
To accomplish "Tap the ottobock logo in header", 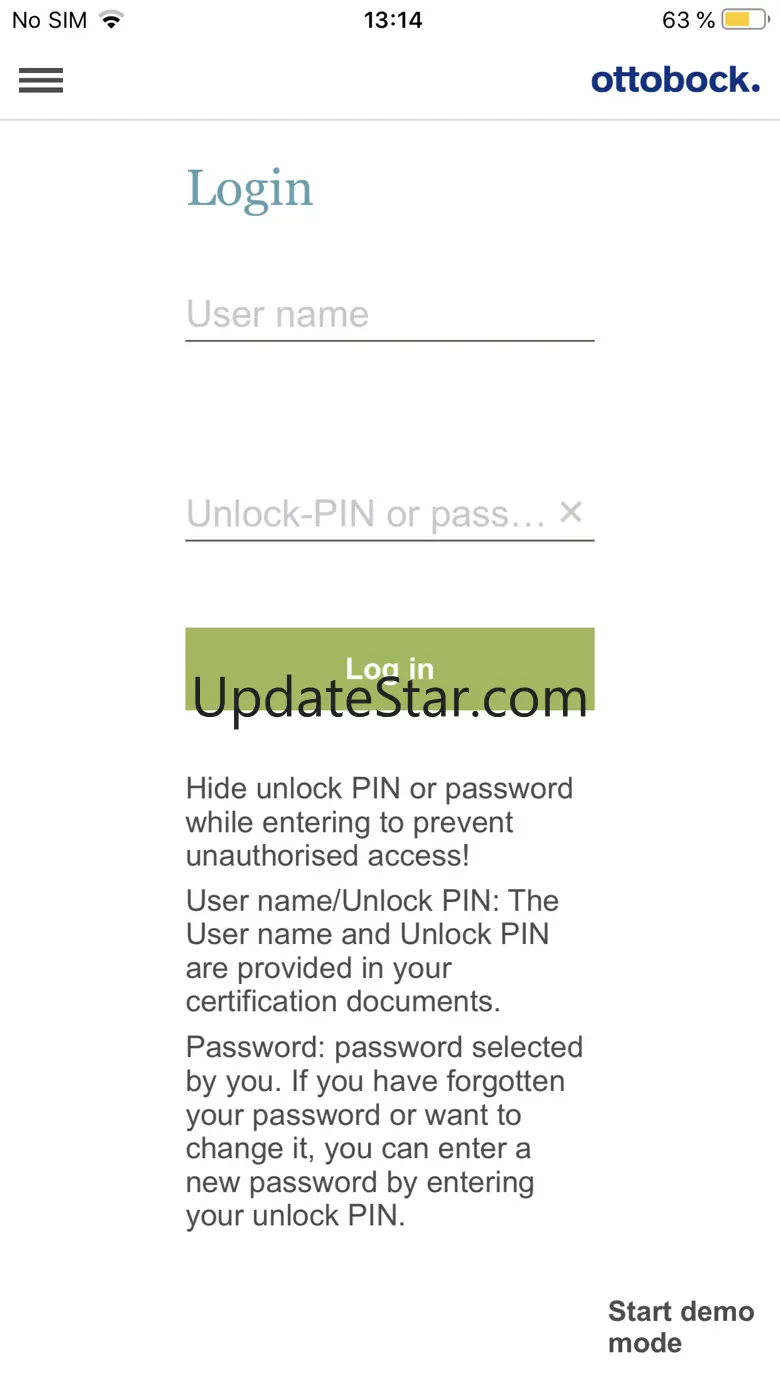I will pyautogui.click(x=675, y=79).
